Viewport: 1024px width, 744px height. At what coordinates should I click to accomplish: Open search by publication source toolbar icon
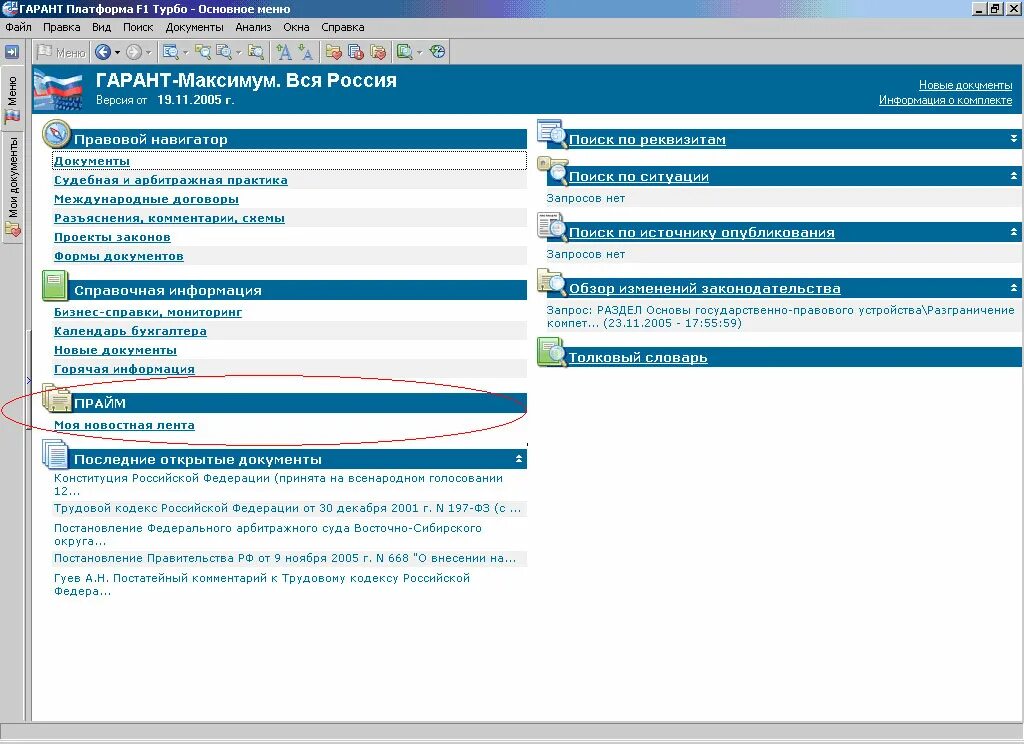click(224, 52)
